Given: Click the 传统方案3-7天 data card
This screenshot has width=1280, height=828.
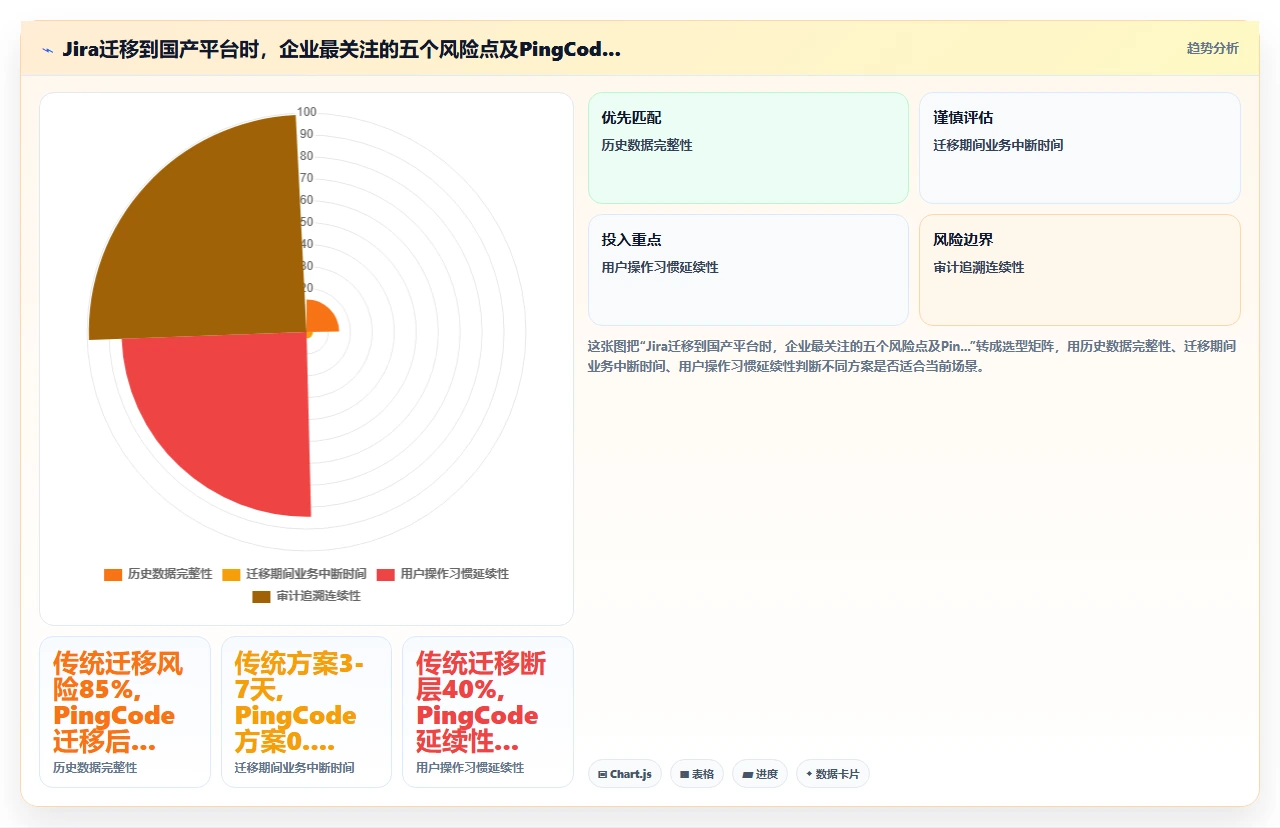Looking at the screenshot, I should [x=306, y=712].
